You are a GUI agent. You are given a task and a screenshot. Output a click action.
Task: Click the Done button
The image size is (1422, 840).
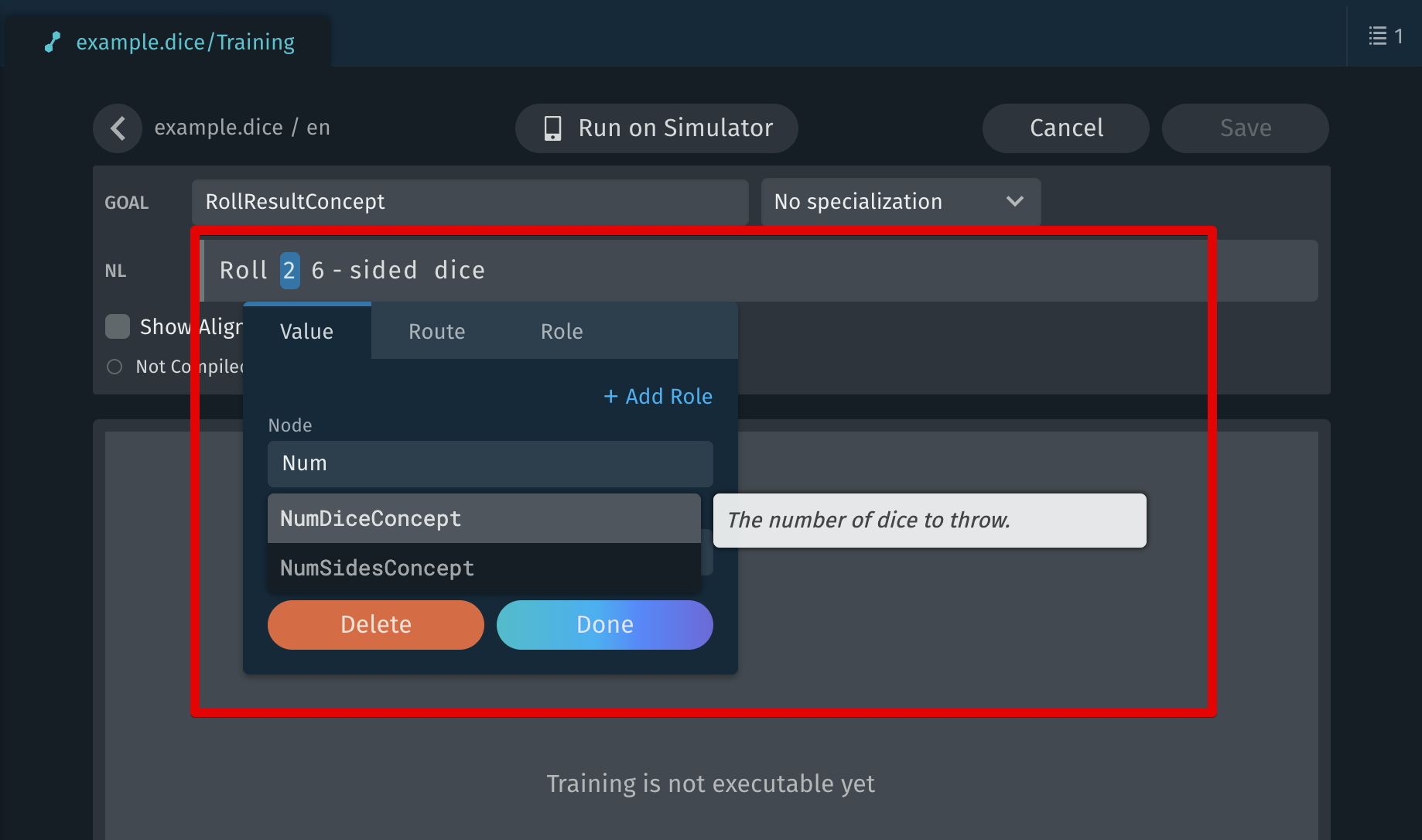pyautogui.click(x=605, y=625)
